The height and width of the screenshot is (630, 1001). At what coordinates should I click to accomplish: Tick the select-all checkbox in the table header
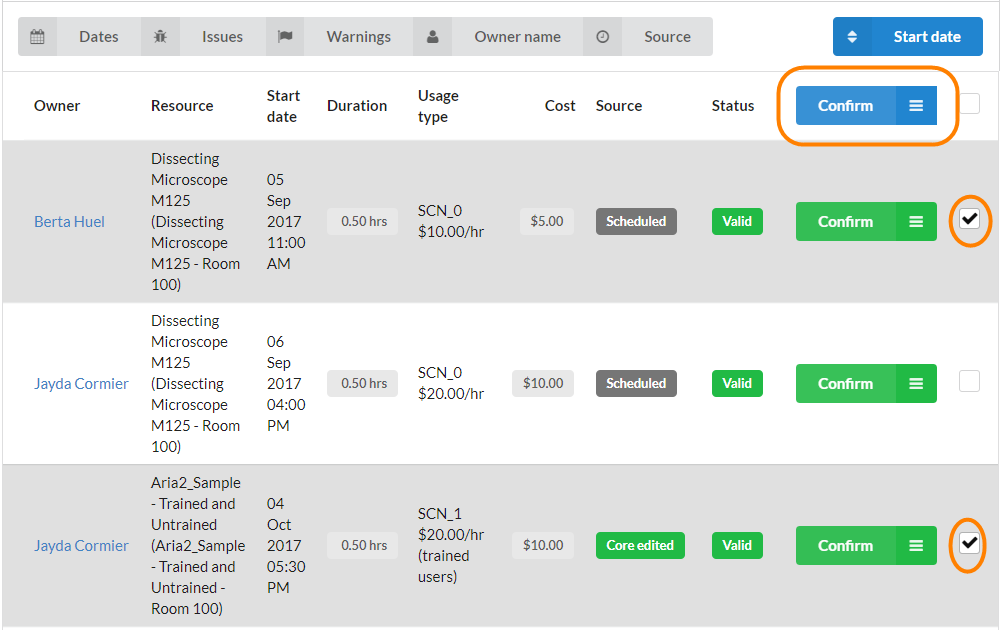(x=969, y=103)
